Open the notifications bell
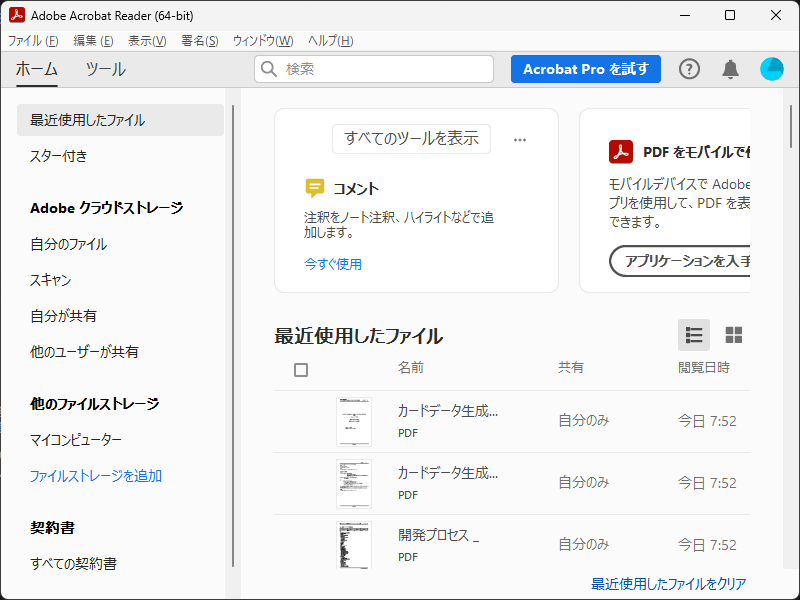Viewport: 800px width, 600px height. pyautogui.click(x=731, y=69)
